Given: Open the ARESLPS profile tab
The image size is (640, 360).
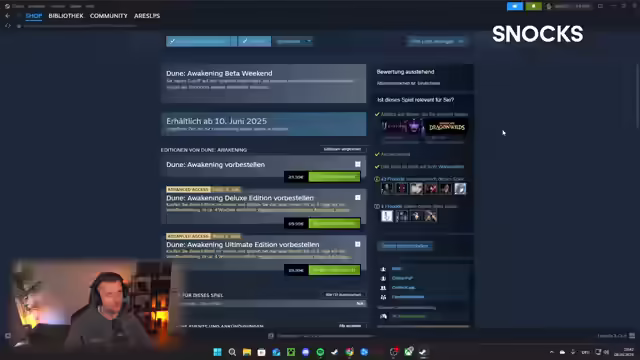Looking at the screenshot, I should point(147,16).
